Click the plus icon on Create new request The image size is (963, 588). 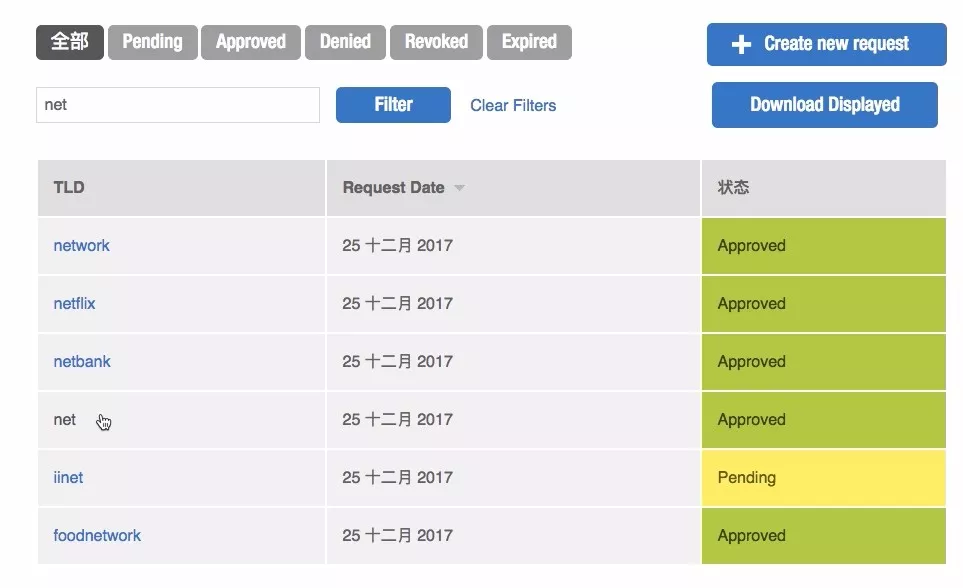(741, 45)
